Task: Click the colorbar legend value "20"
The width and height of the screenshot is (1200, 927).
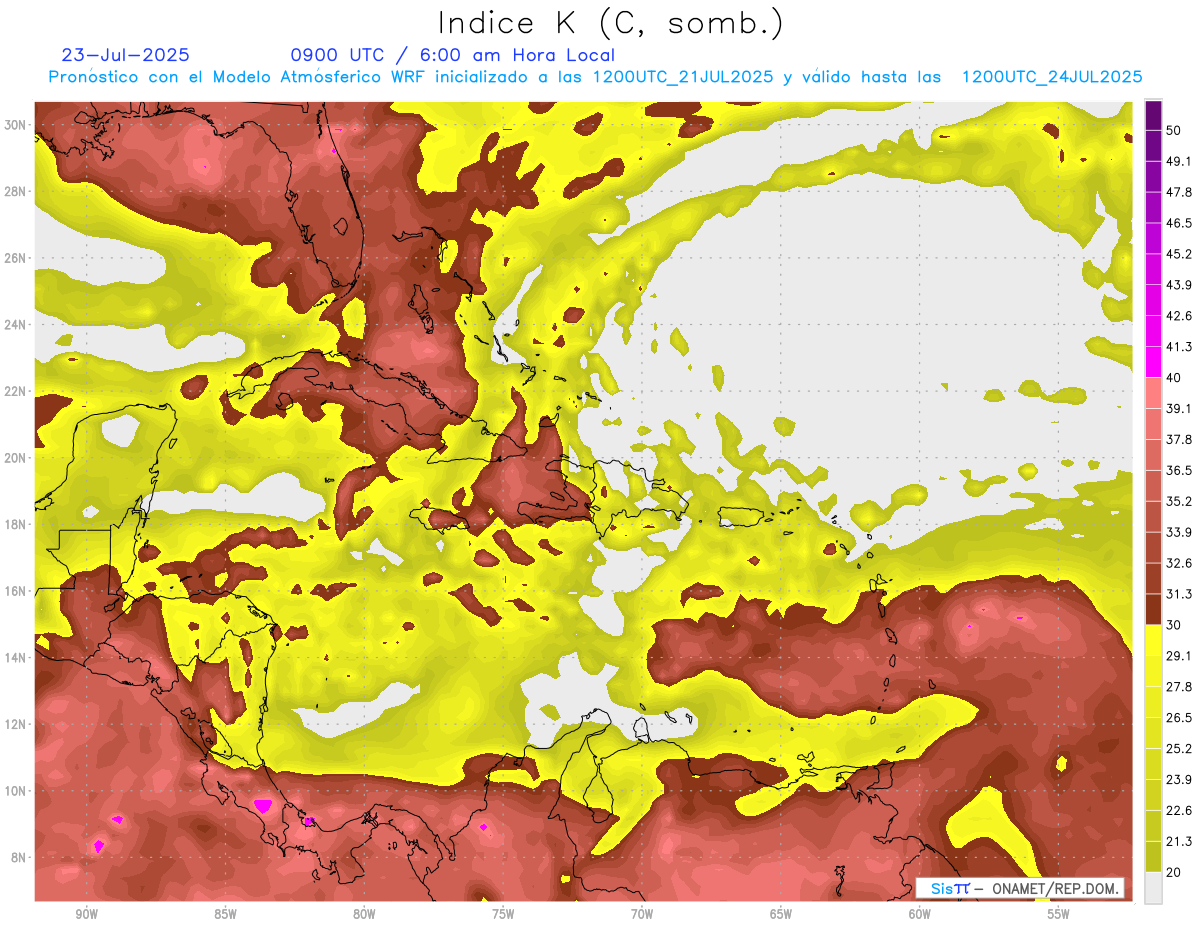Action: pyautogui.click(x=1174, y=872)
